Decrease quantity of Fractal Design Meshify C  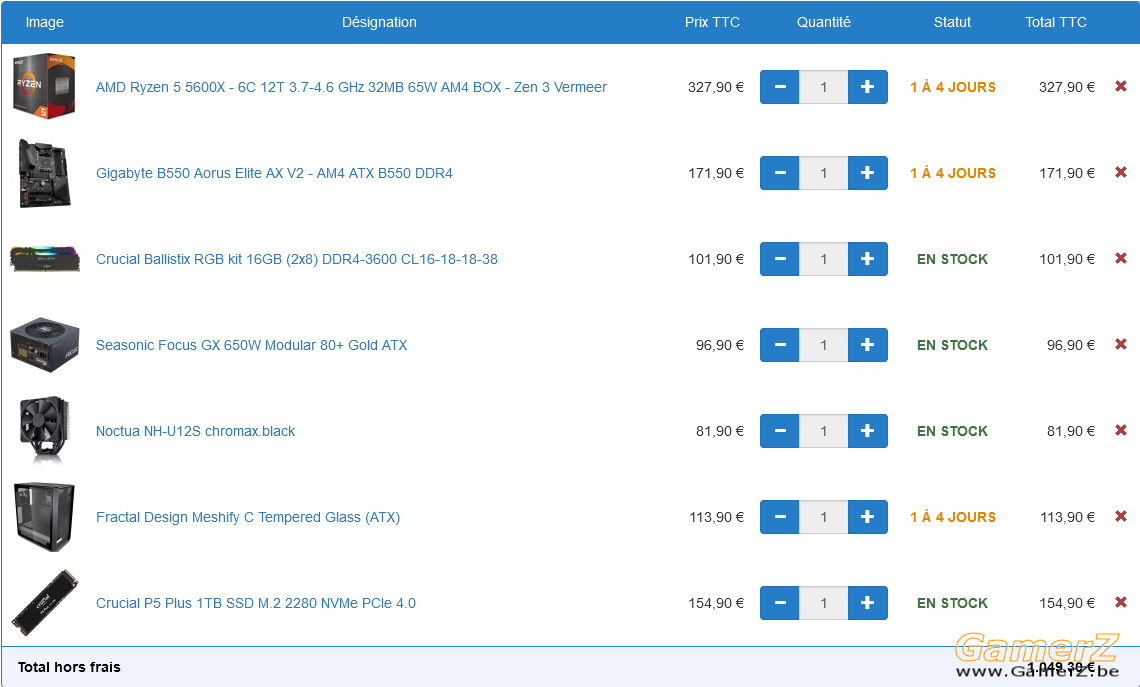click(780, 517)
